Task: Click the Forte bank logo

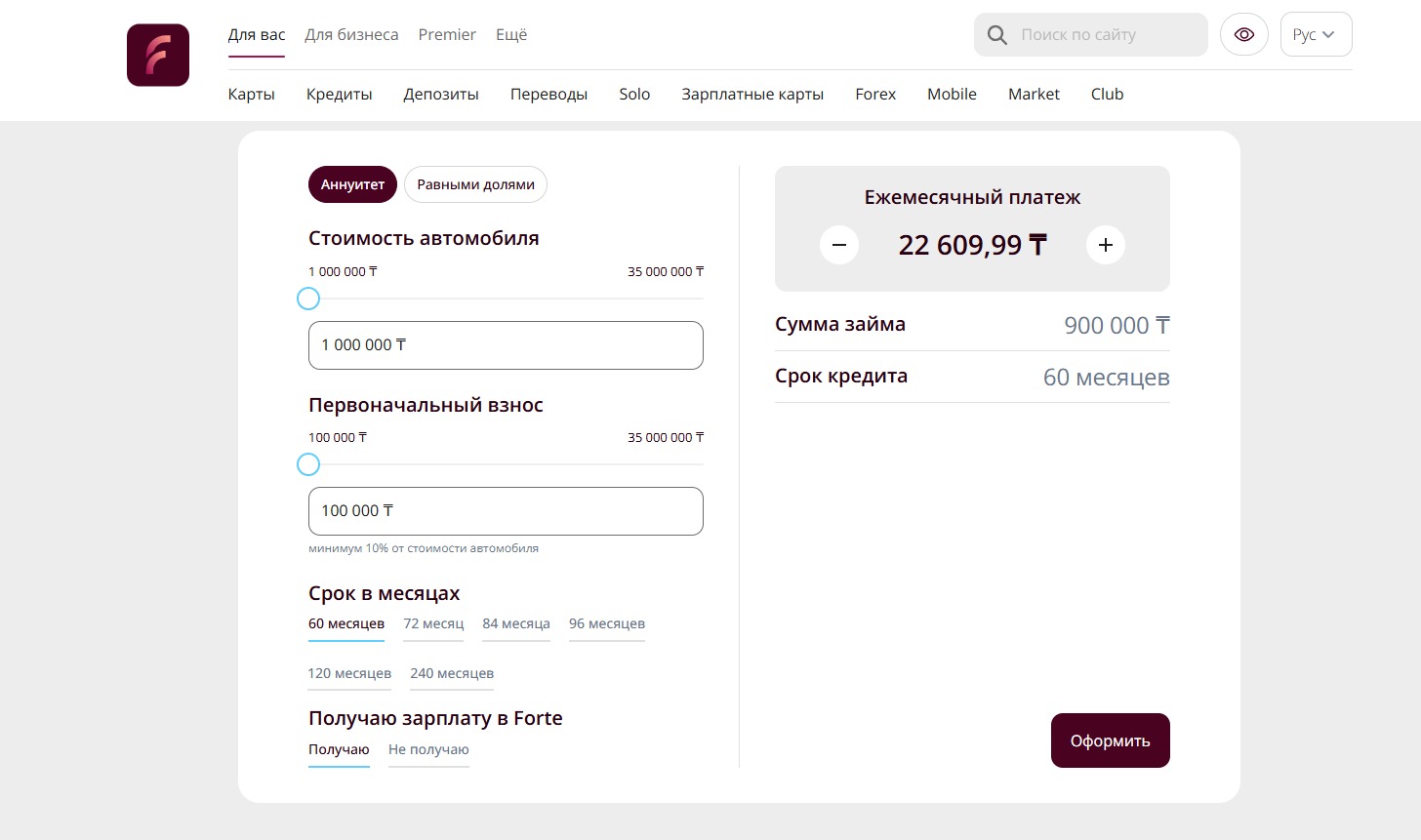Action: (158, 55)
